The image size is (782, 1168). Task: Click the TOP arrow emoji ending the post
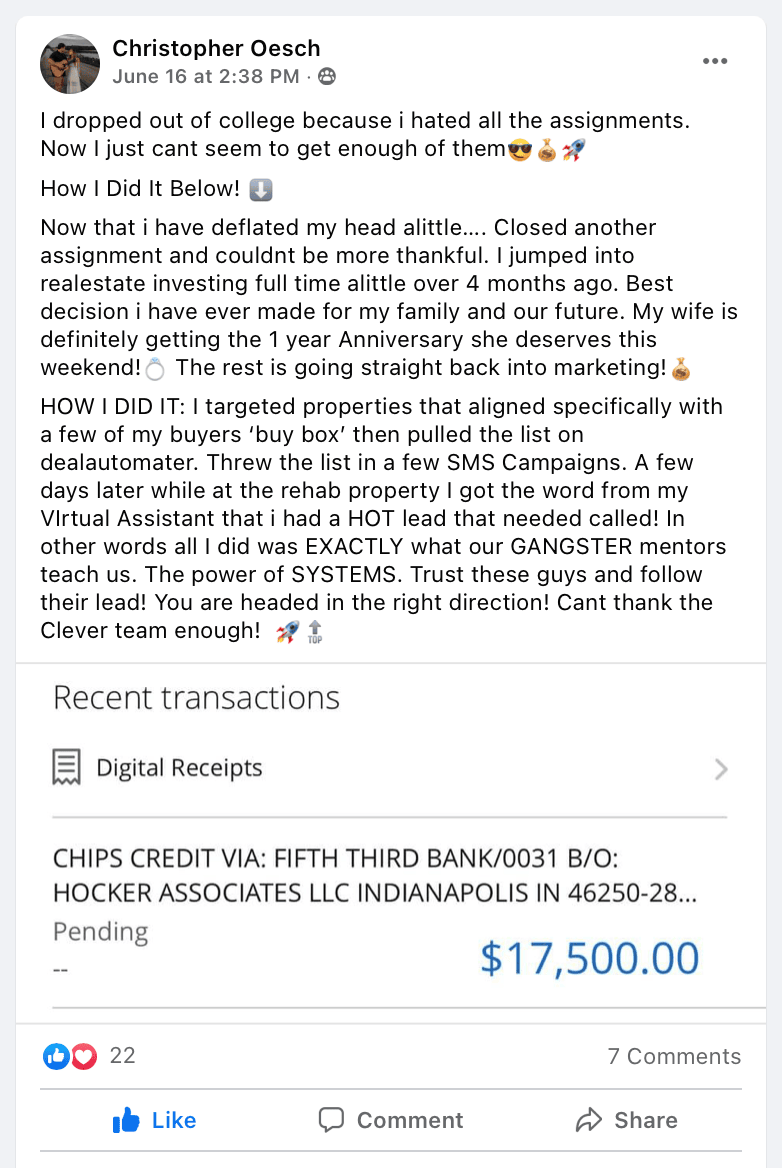[315, 632]
